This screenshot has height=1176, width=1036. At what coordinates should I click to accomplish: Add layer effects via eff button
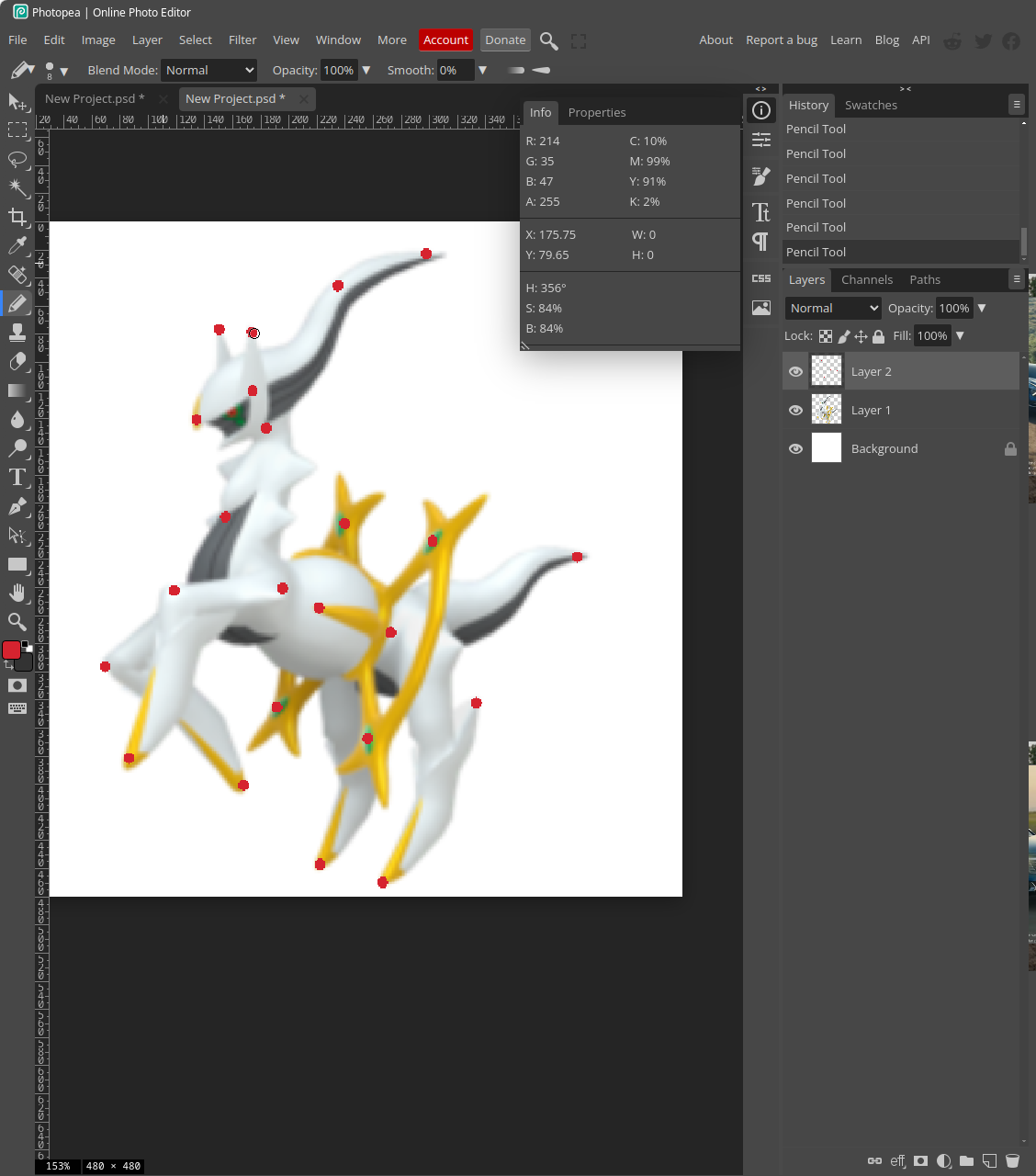(x=897, y=1161)
